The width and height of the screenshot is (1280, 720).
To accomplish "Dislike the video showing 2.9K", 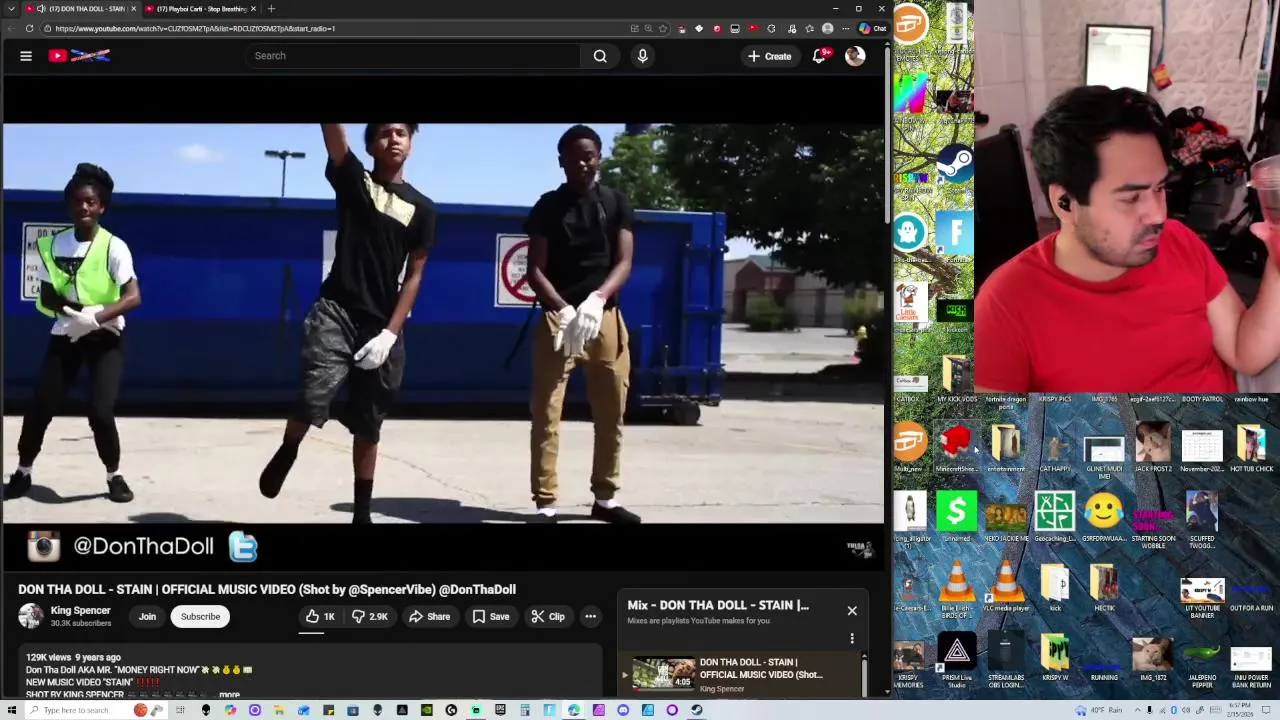I will [x=370, y=616].
